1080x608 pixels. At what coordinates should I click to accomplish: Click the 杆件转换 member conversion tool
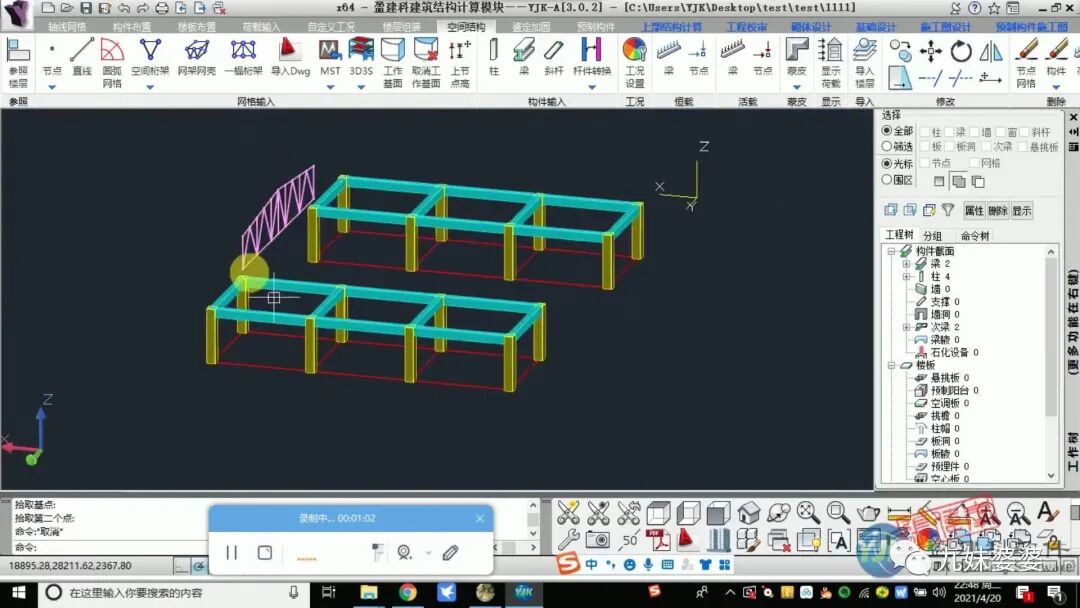pyautogui.click(x=592, y=59)
